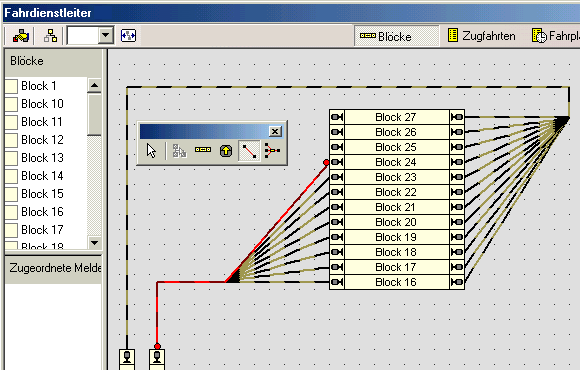Select Block 22 in the diagram
Image resolution: width=580 pixels, height=370 pixels.
(397, 192)
